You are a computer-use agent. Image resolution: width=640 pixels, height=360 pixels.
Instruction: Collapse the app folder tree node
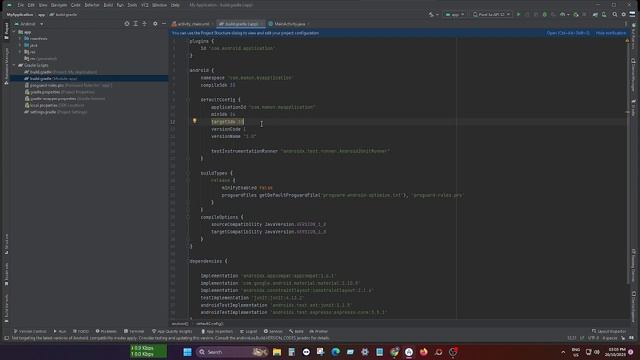[x=15, y=32]
